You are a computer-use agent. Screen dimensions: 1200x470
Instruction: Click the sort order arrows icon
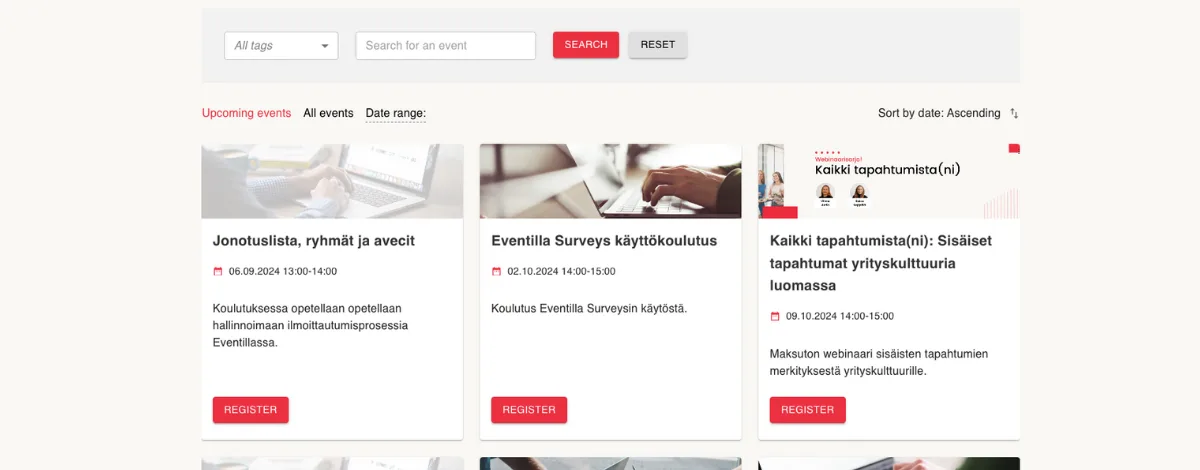(x=1014, y=113)
